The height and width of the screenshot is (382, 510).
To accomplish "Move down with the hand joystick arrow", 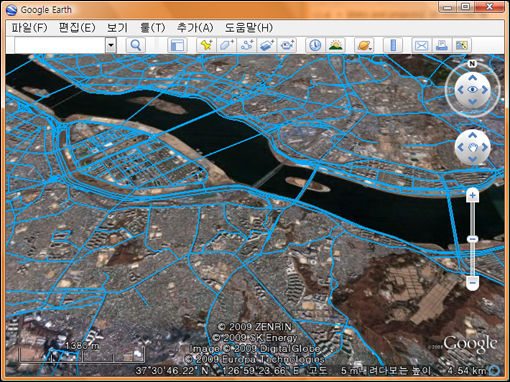I will pos(473,159).
